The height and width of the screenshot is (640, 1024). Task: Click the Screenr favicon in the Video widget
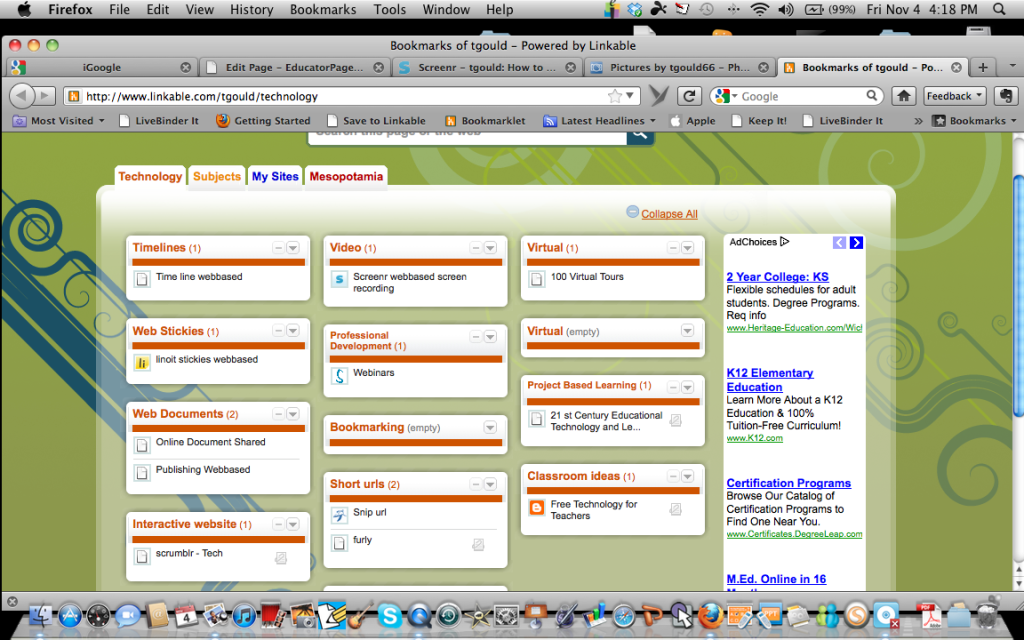point(339,280)
